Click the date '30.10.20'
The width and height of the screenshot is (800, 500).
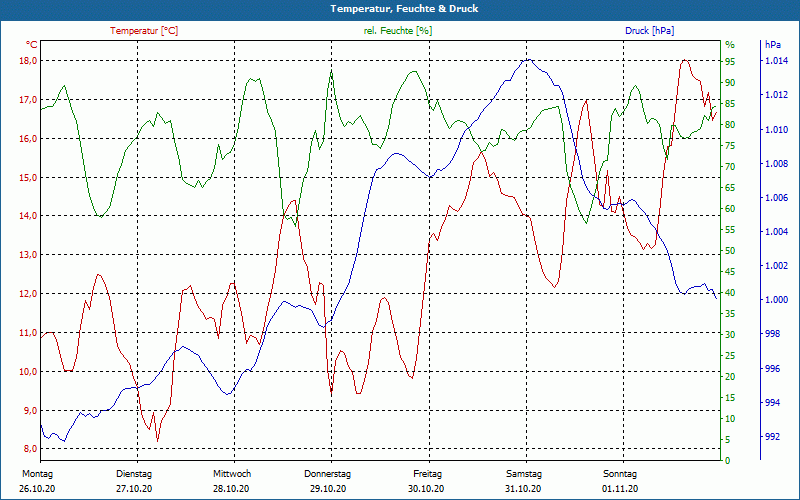pos(426,489)
